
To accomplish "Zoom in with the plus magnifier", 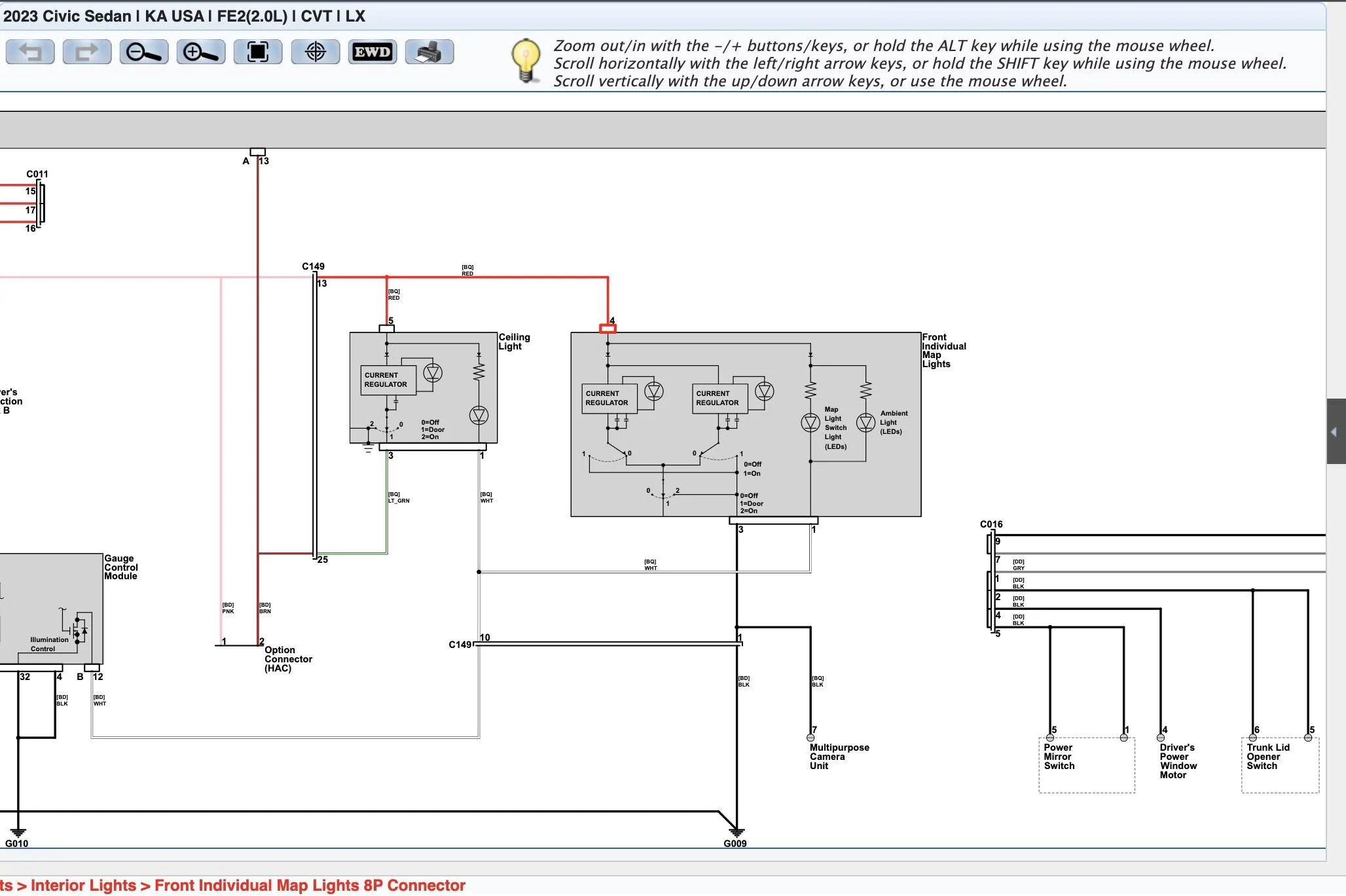I will [x=200, y=52].
